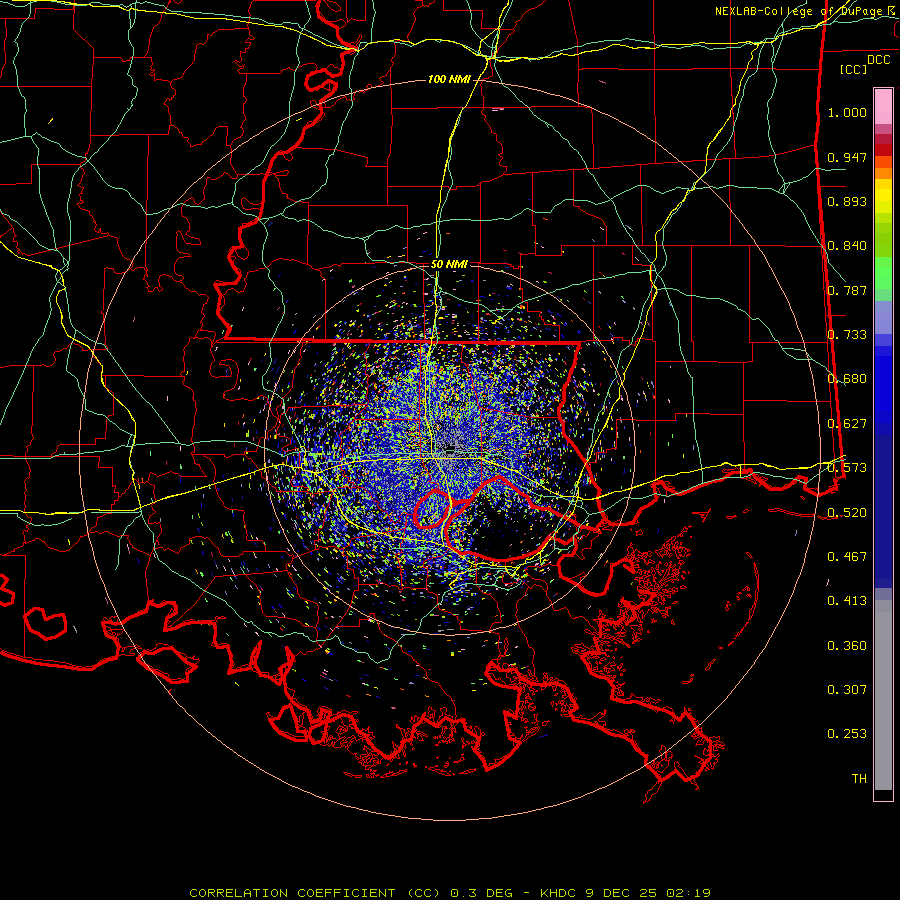Image resolution: width=900 pixels, height=900 pixels.
Task: Click the 1.000 value on the scale
Action: pos(847,112)
